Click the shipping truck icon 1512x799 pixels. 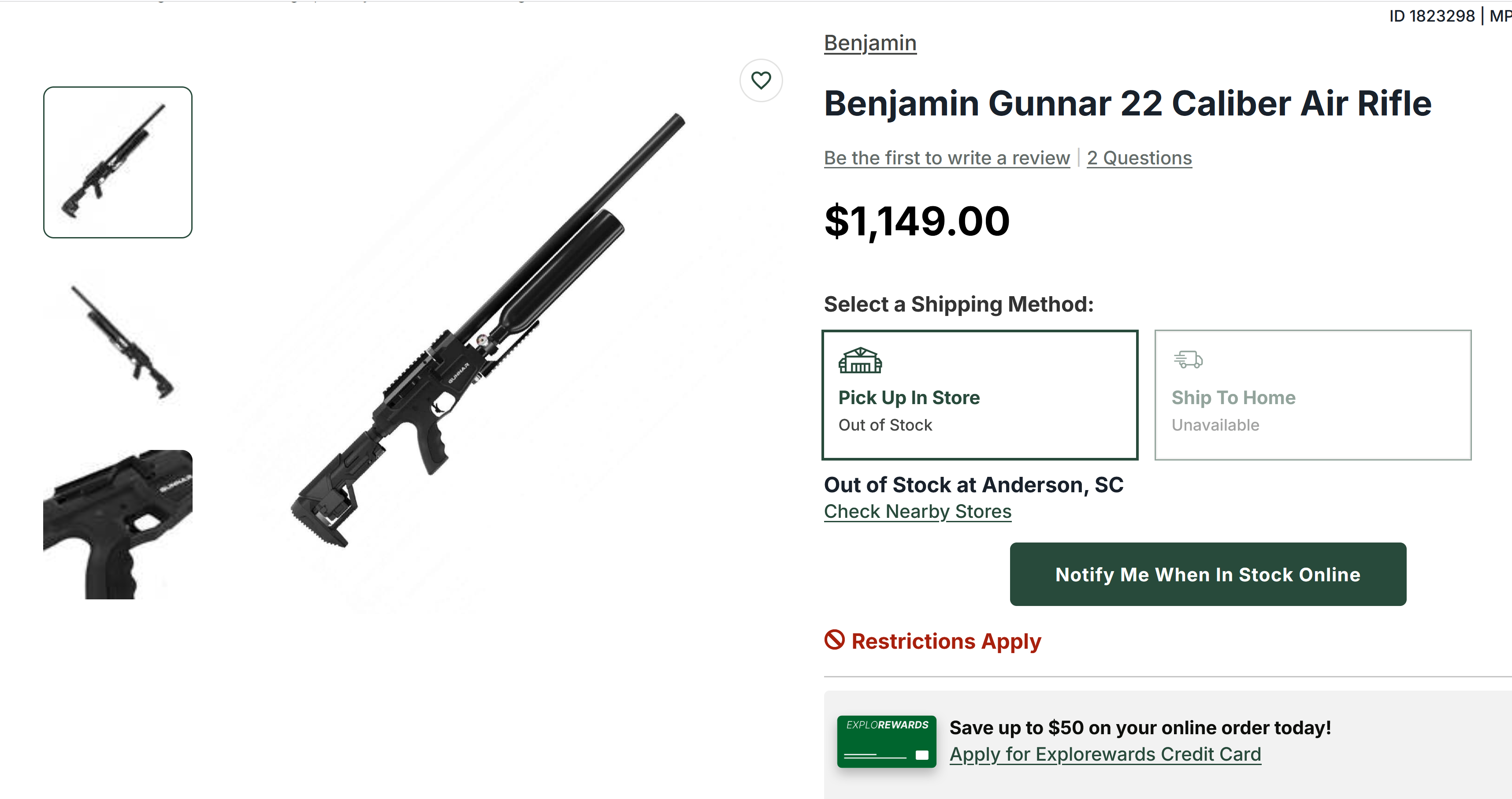coord(1187,359)
